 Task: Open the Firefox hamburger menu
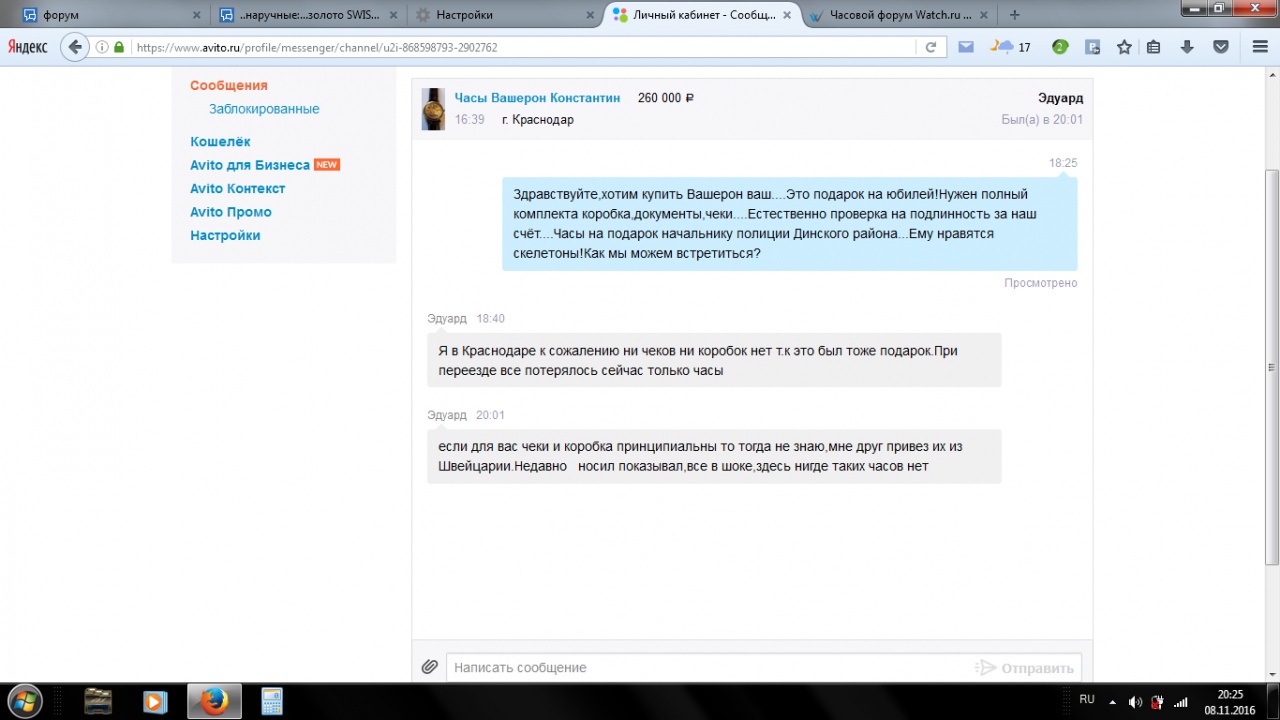[x=1259, y=47]
